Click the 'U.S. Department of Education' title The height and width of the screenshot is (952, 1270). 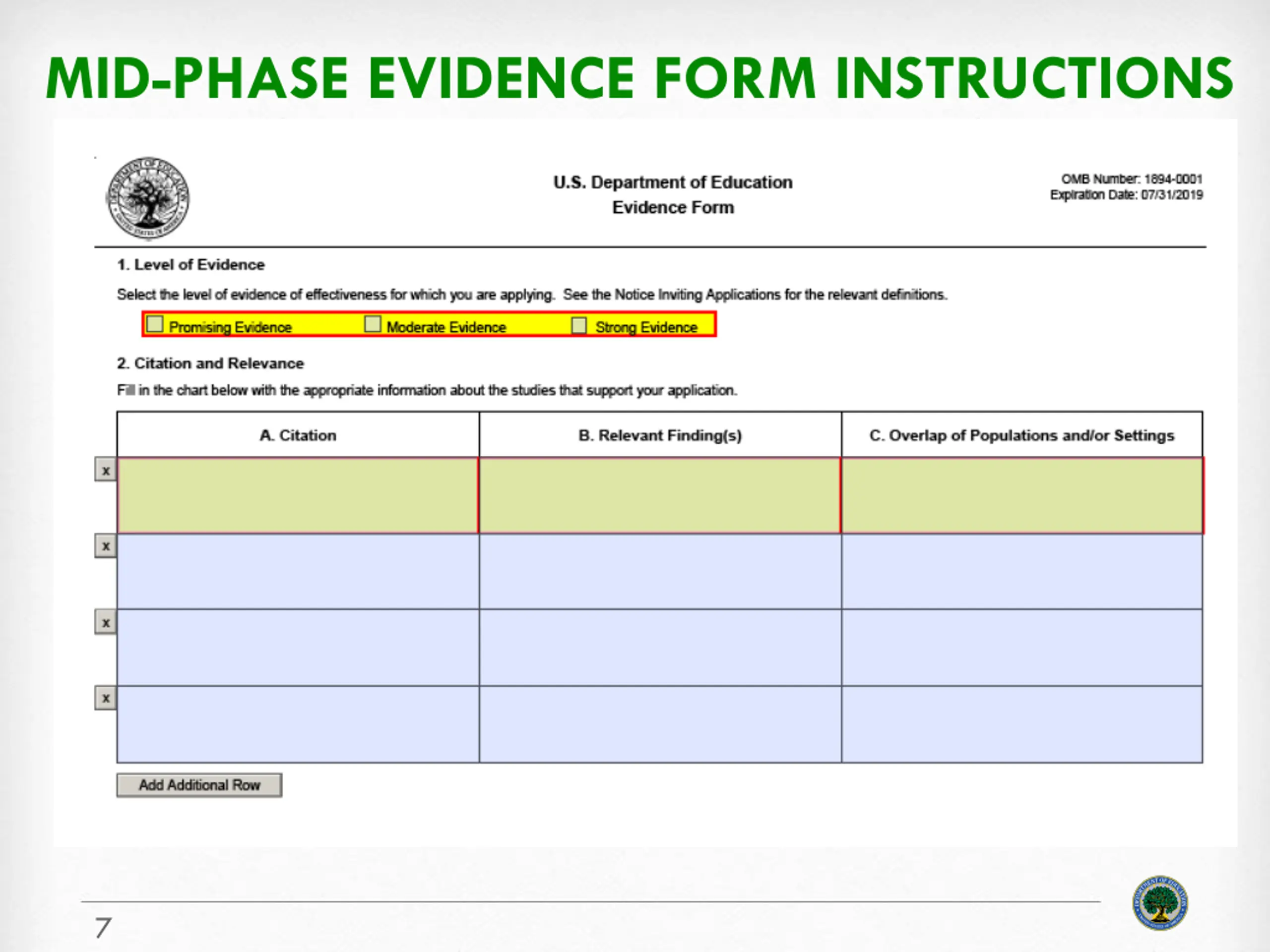coord(673,182)
